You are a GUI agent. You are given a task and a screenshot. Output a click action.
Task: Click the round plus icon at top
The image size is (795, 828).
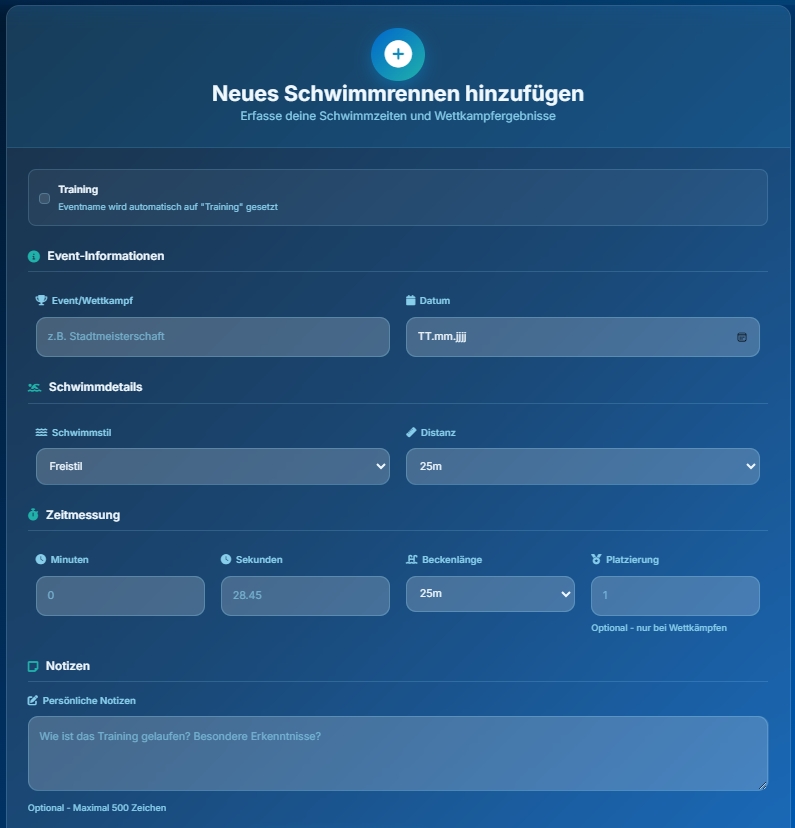[x=398, y=54]
